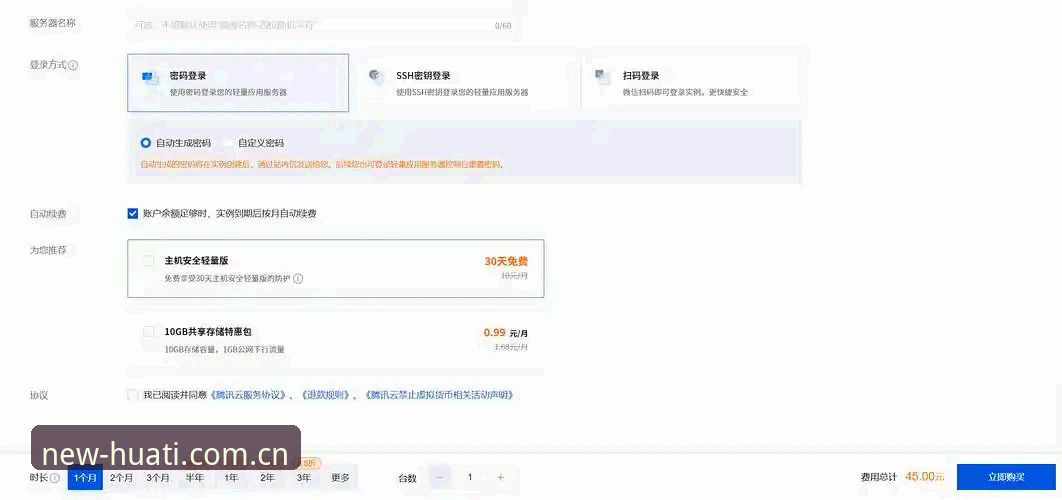The height and width of the screenshot is (500, 1062).
Task: Click the 服务器名称 input field
Action: [x=322, y=24]
